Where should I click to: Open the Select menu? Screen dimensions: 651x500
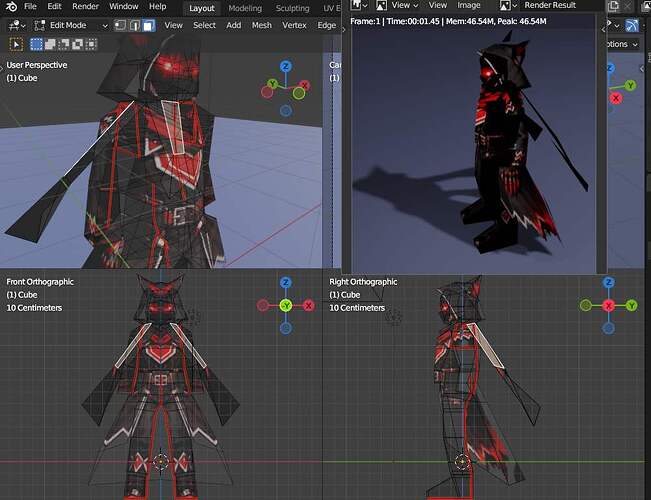pyautogui.click(x=204, y=25)
